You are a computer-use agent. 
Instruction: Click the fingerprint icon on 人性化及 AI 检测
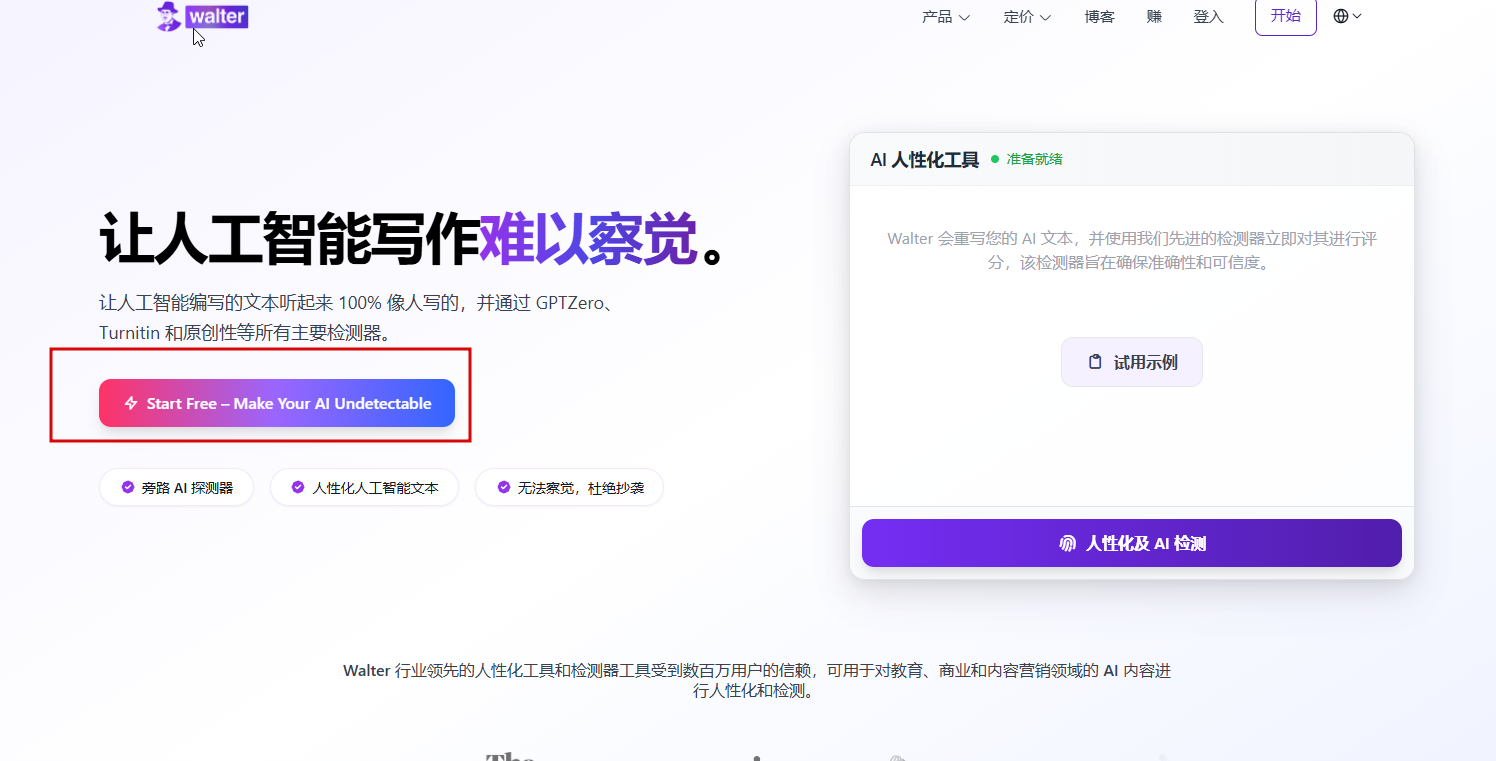click(x=1068, y=543)
